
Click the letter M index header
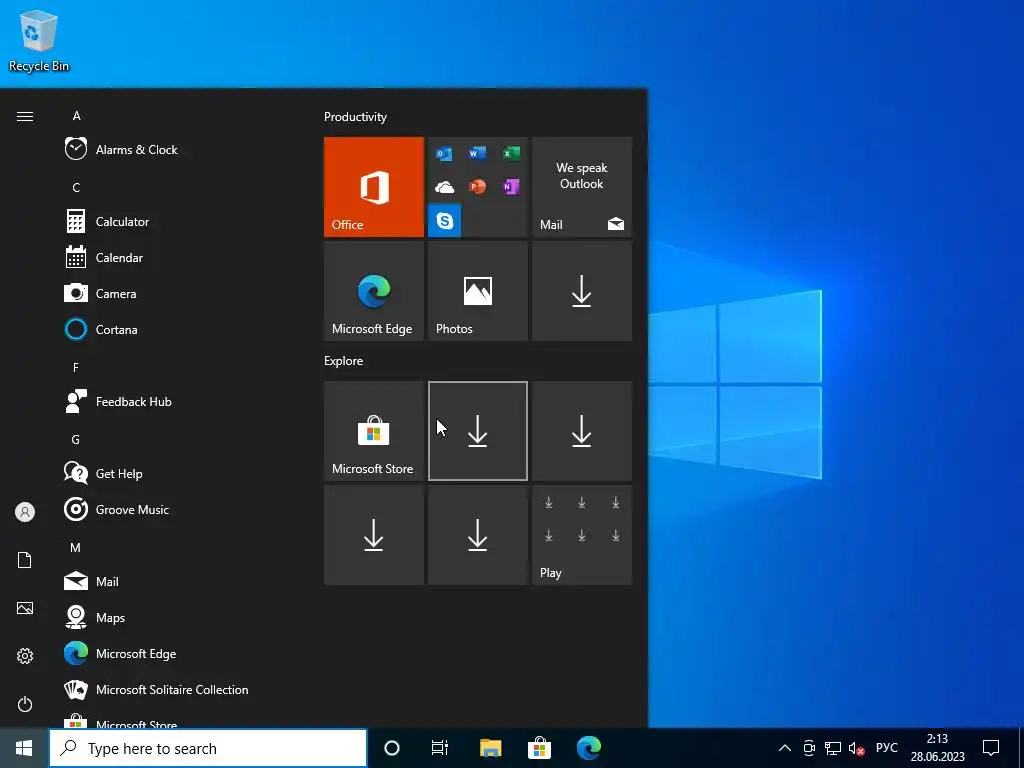coord(76,547)
